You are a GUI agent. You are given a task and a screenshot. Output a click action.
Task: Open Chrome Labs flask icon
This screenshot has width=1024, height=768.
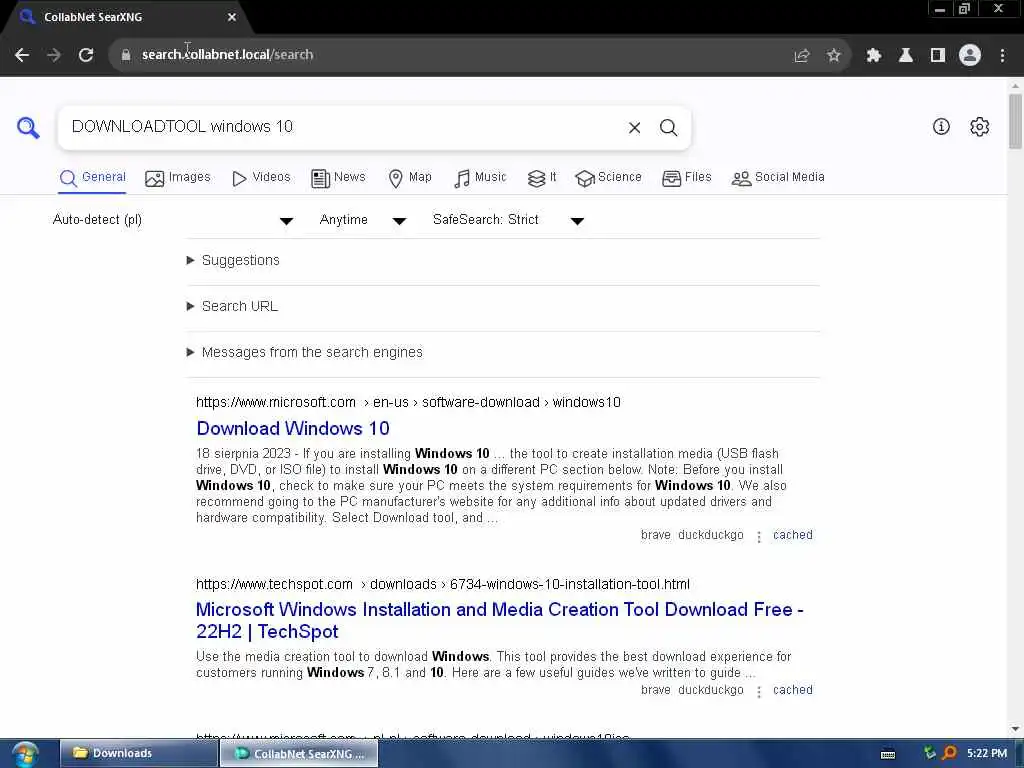[905, 56]
